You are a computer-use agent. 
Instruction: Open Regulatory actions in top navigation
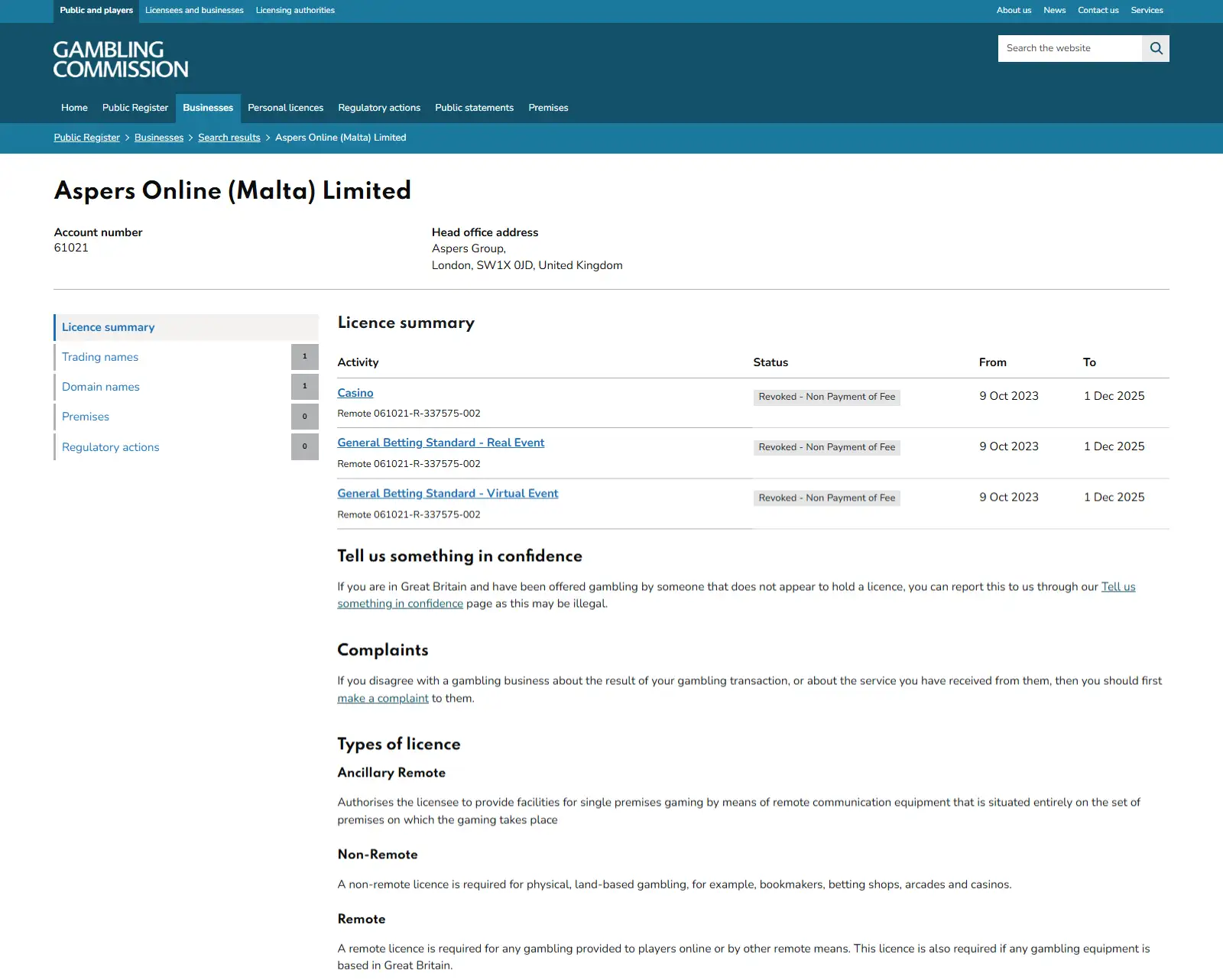379,108
